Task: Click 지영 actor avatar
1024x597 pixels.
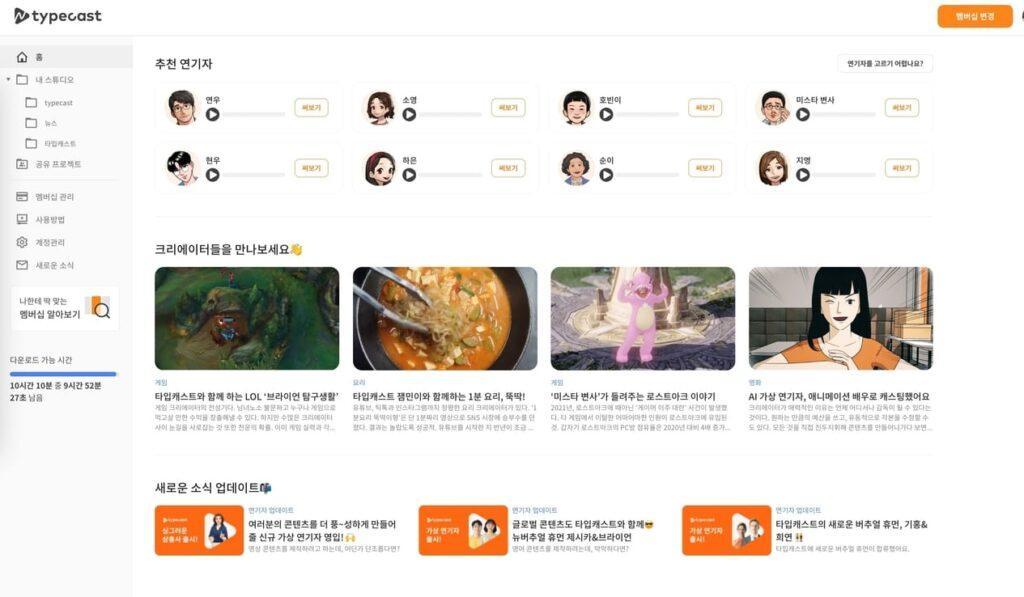Action: pyautogui.click(x=774, y=168)
